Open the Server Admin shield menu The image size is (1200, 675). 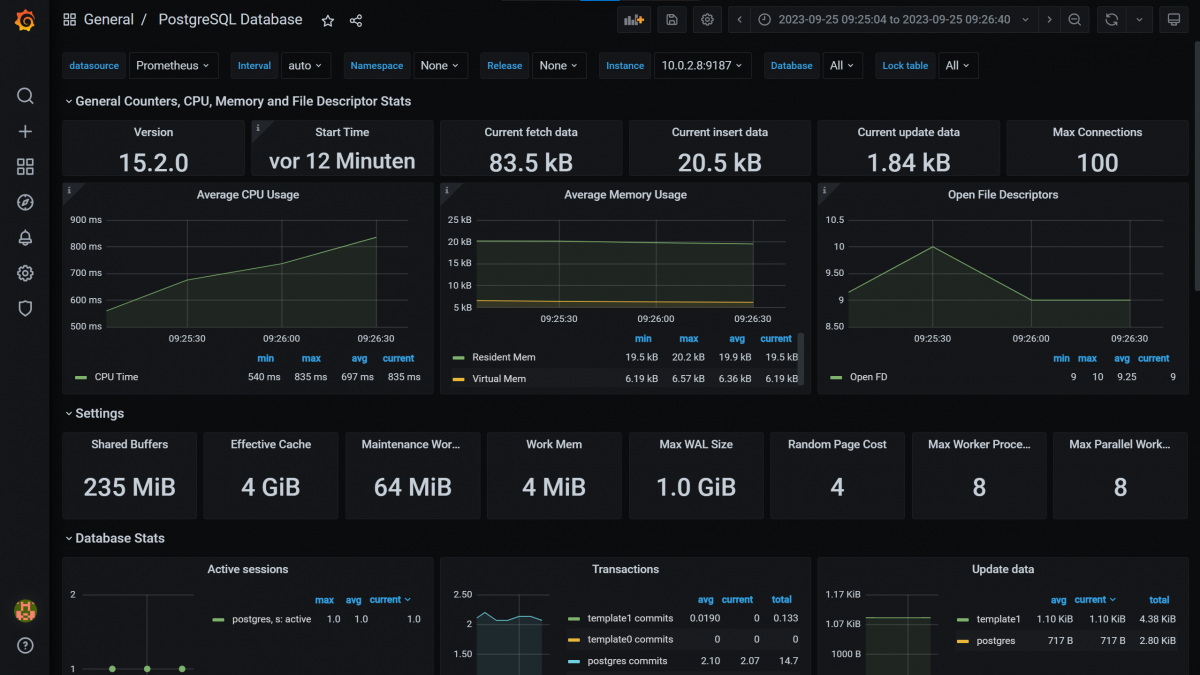(25, 308)
